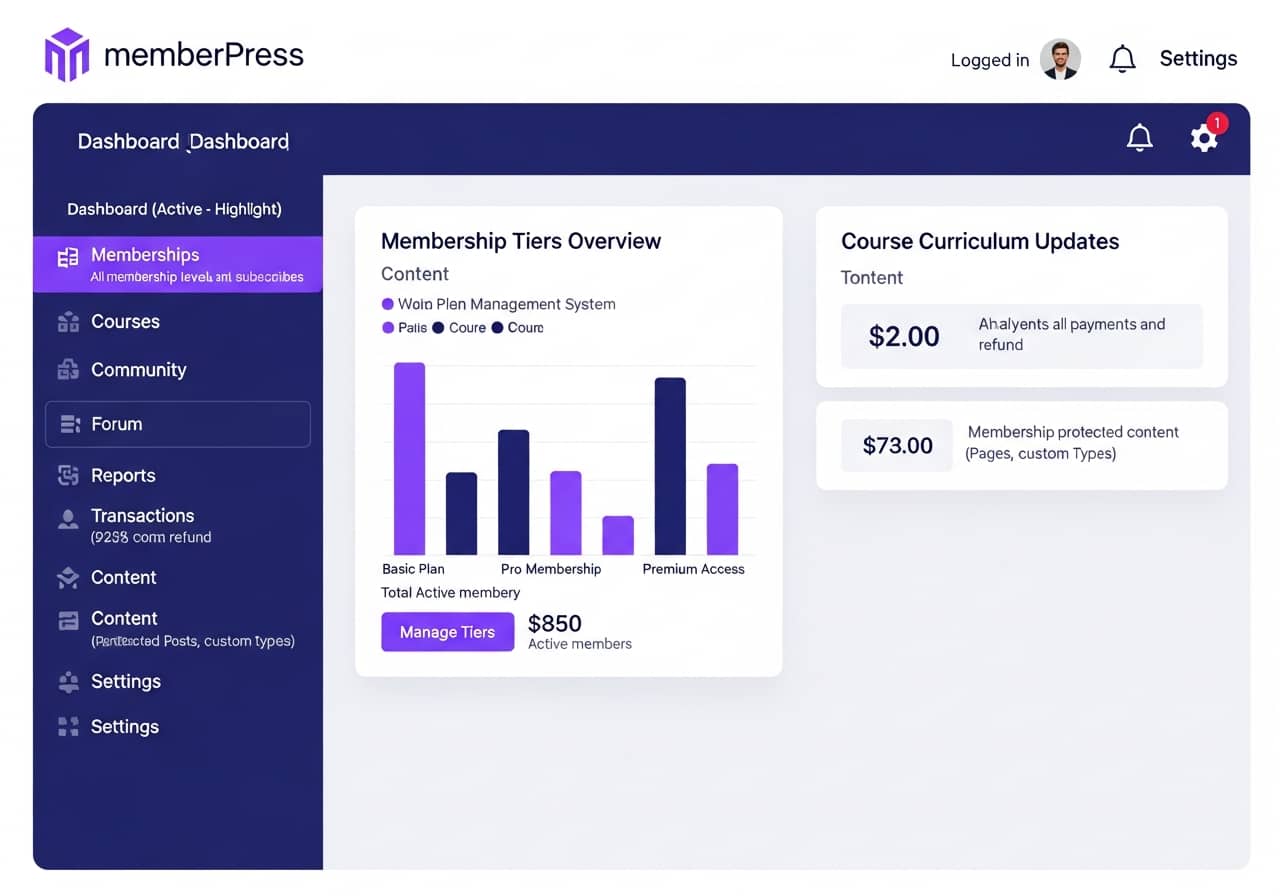
Task: Click the Community icon in the sidebar
Action: [67, 369]
